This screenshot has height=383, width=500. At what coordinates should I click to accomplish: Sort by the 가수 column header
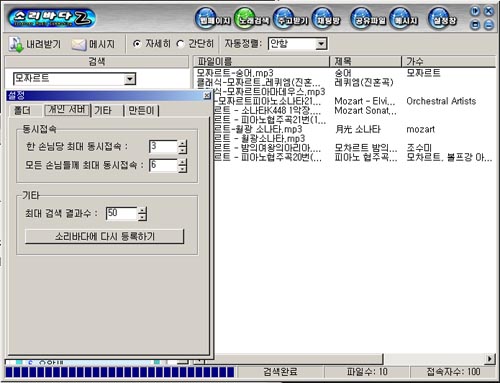(x=449, y=61)
